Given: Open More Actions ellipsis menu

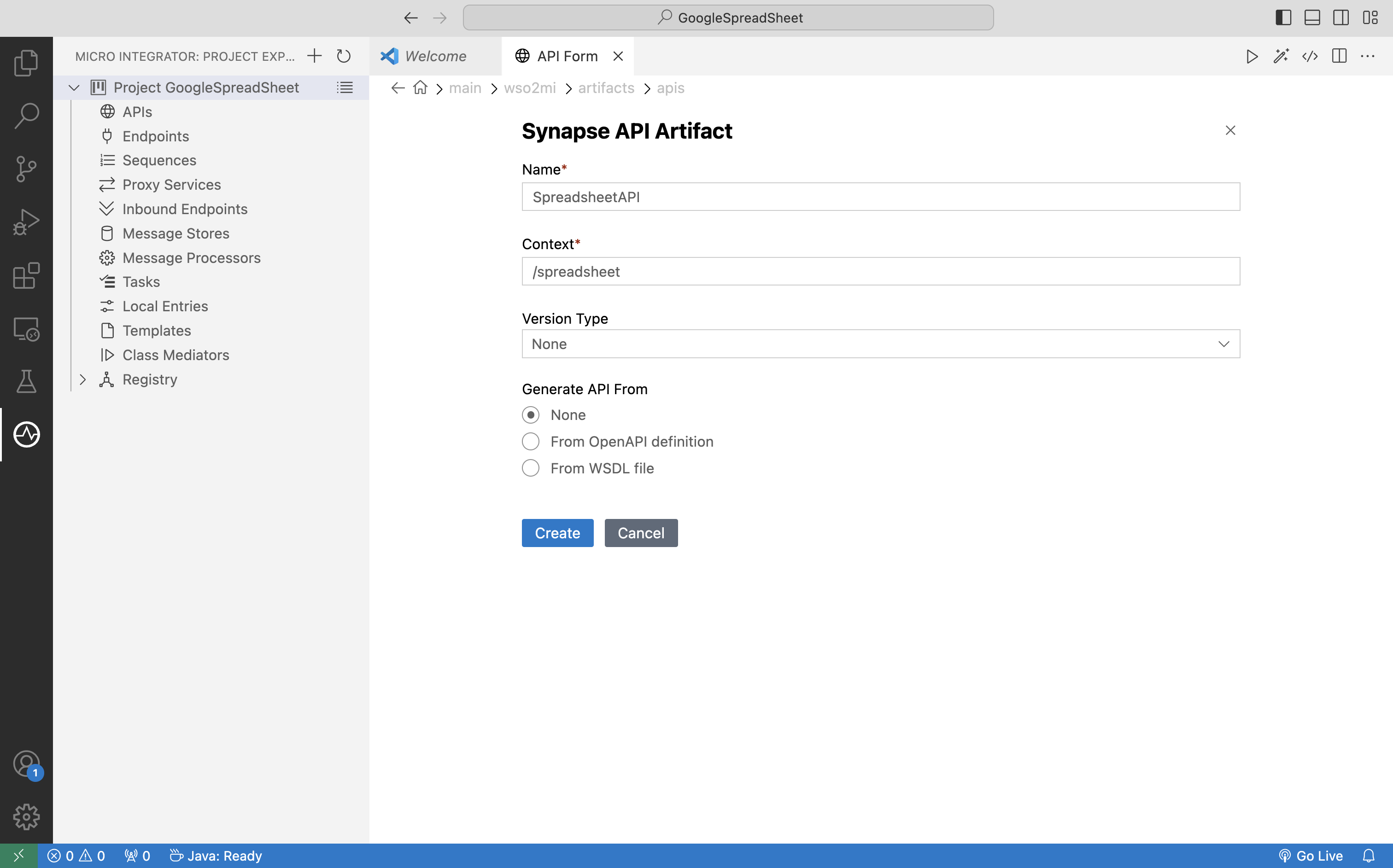Looking at the screenshot, I should tap(1368, 56).
